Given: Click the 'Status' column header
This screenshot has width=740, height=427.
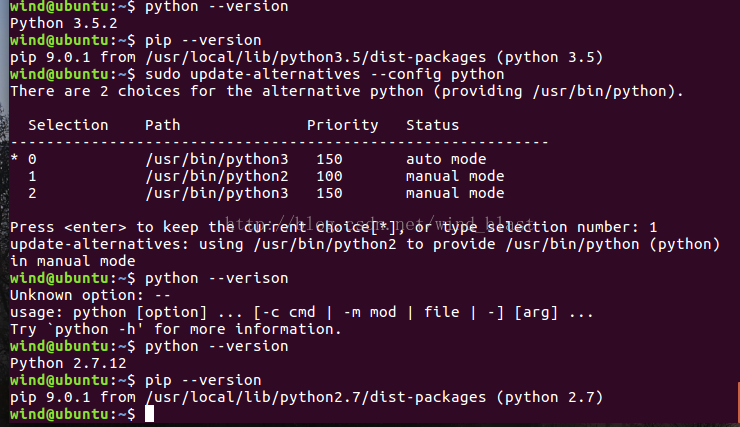Looking at the screenshot, I should 432,125.
